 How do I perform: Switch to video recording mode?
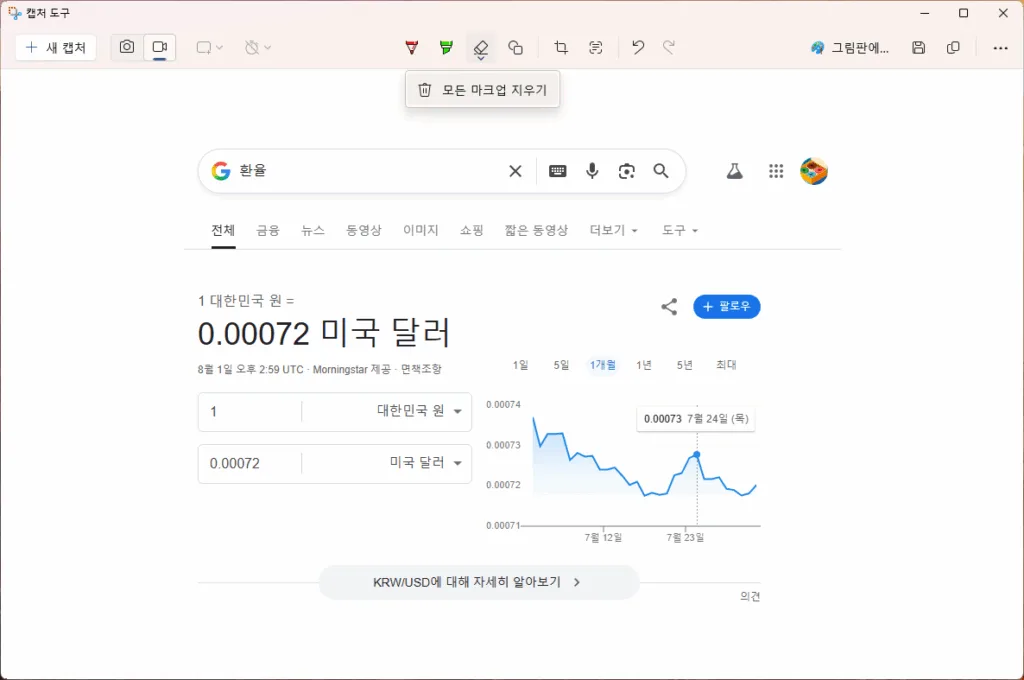coord(159,47)
